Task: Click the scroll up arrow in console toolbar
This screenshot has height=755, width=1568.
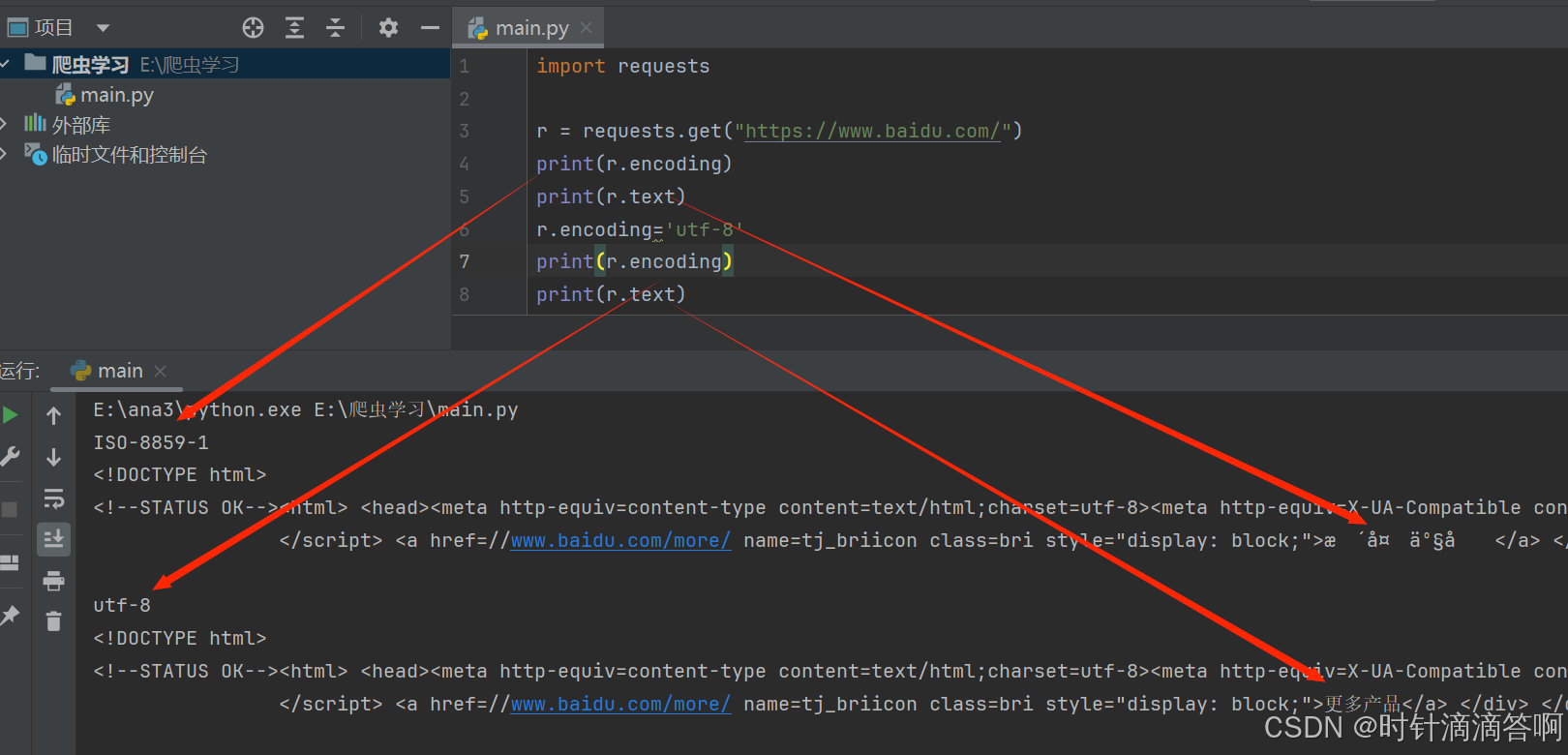Action: tap(53, 416)
